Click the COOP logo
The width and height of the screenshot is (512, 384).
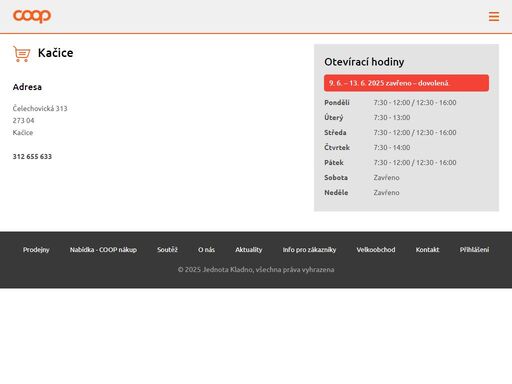point(32,16)
